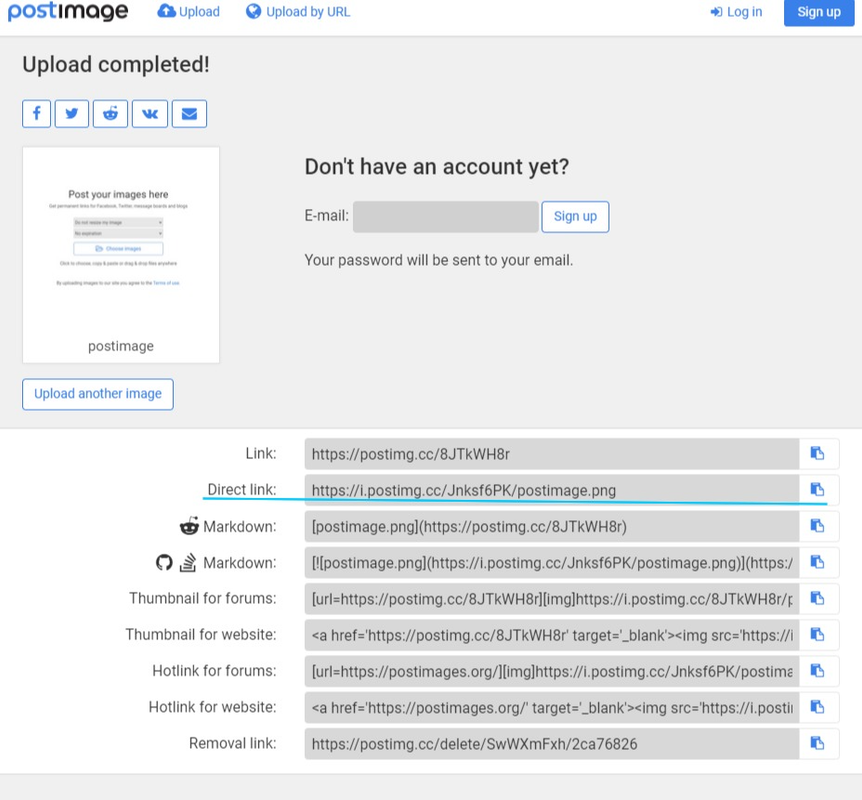Click the 'Upload completed!' heading

click(116, 65)
